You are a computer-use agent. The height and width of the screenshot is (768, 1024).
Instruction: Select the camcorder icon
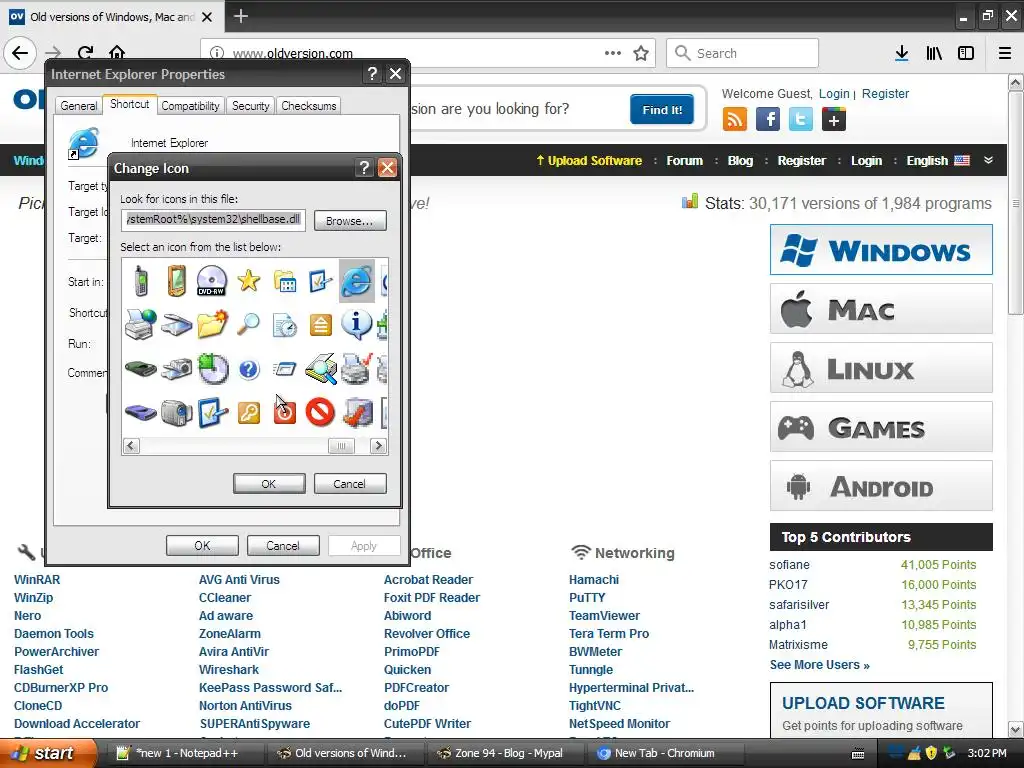tap(176, 413)
